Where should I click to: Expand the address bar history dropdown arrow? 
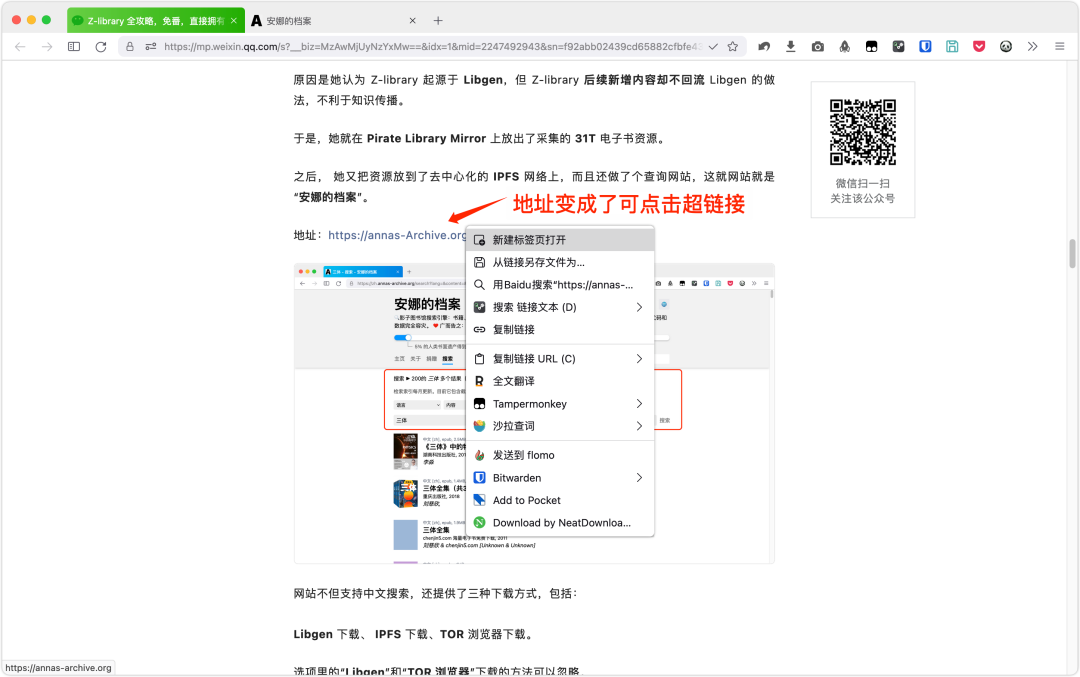(x=713, y=47)
